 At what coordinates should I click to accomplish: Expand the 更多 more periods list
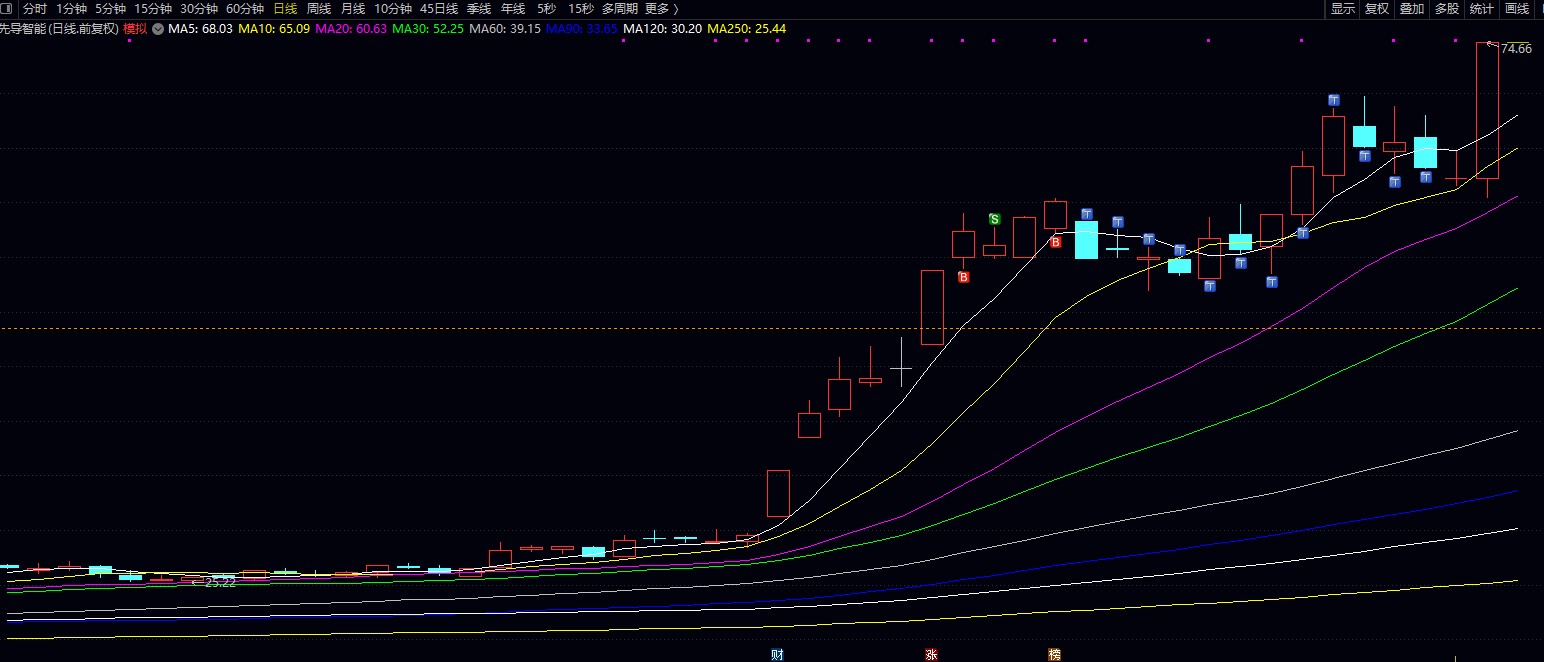point(662,9)
